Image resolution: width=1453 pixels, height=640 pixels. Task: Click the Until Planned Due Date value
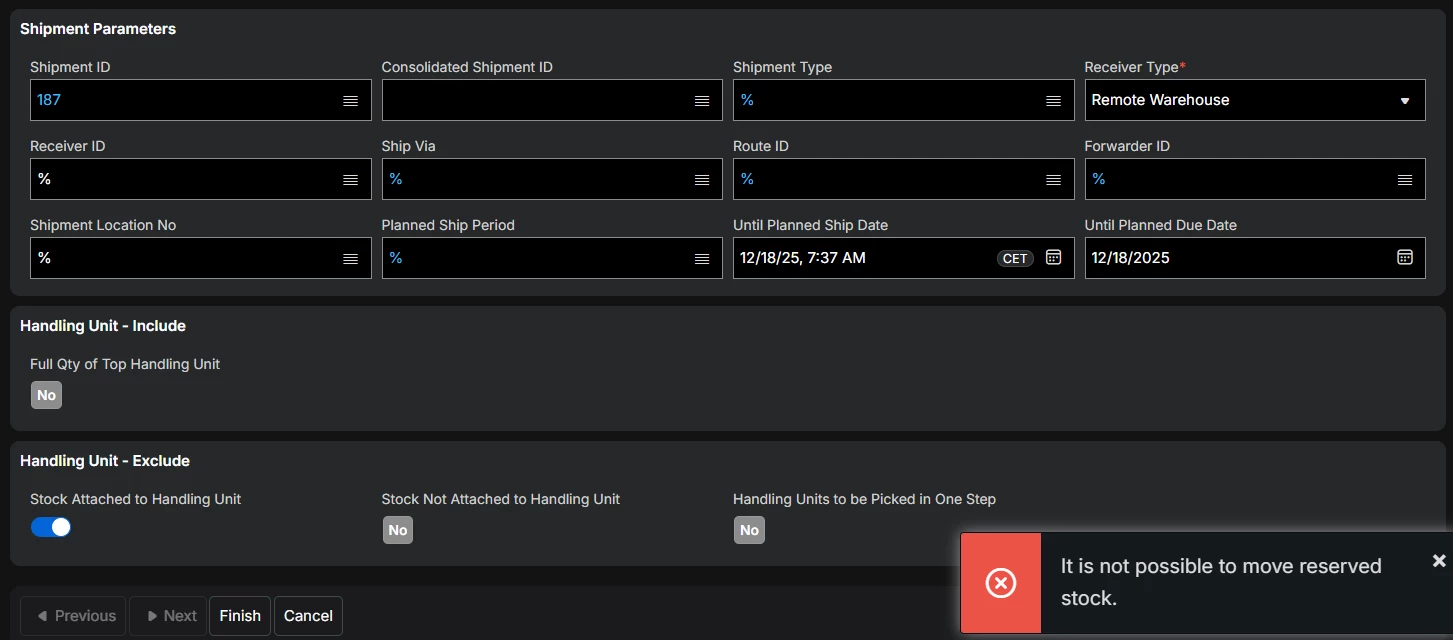pos(1131,258)
